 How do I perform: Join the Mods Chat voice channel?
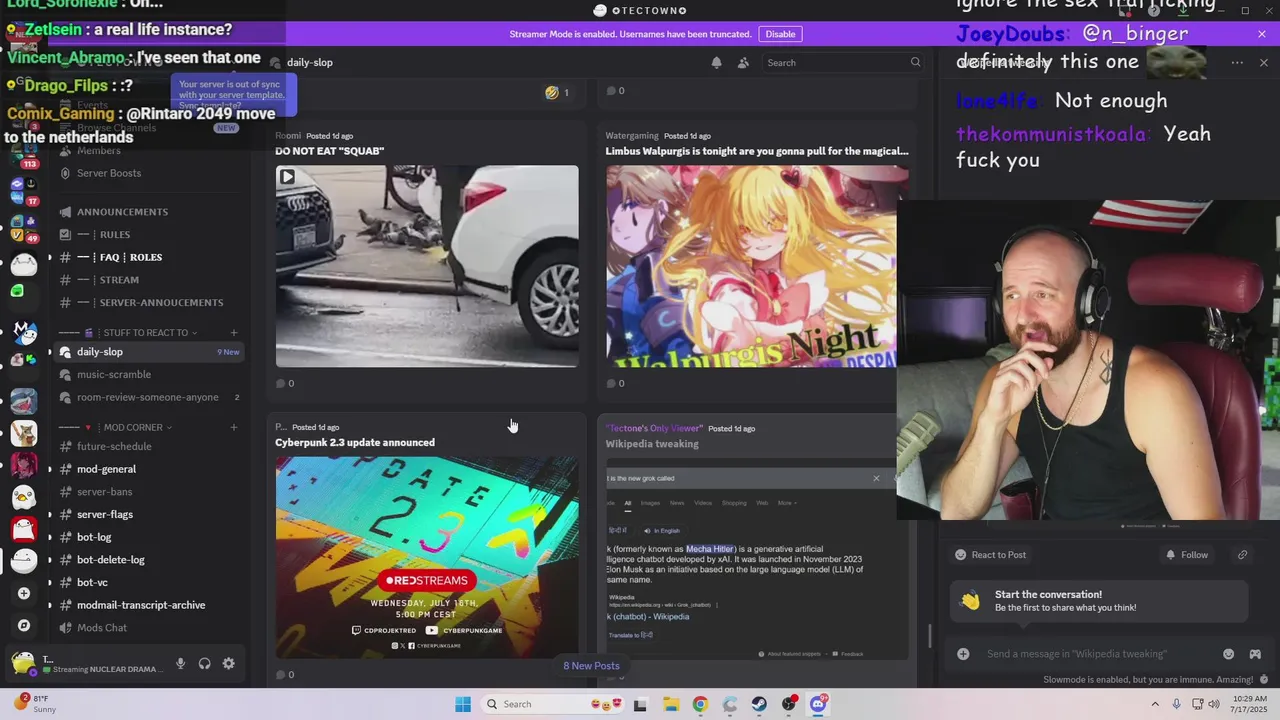click(148, 628)
